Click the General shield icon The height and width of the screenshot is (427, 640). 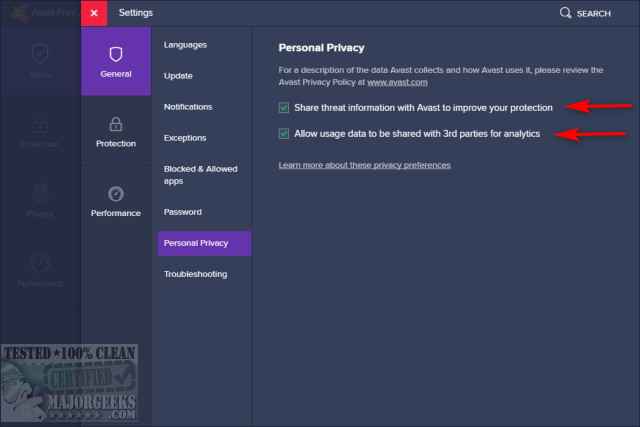[116, 54]
